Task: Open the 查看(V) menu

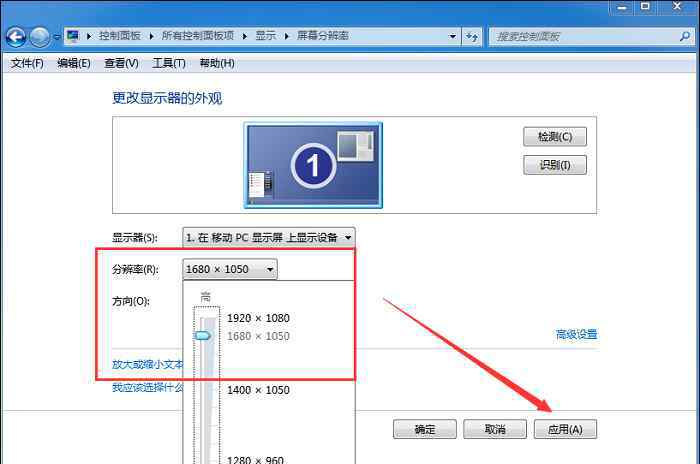Action: (x=121, y=63)
